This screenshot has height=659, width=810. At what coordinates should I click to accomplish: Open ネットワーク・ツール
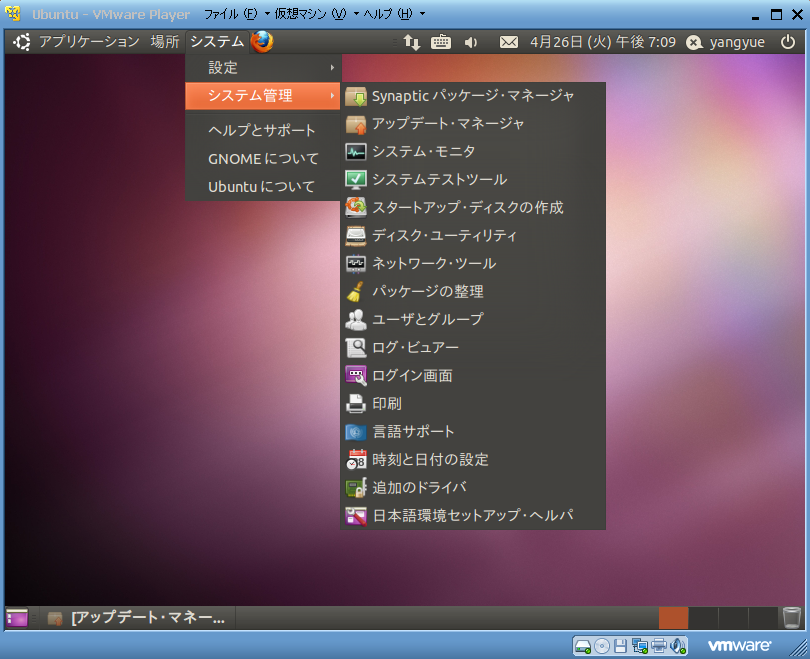(473, 263)
